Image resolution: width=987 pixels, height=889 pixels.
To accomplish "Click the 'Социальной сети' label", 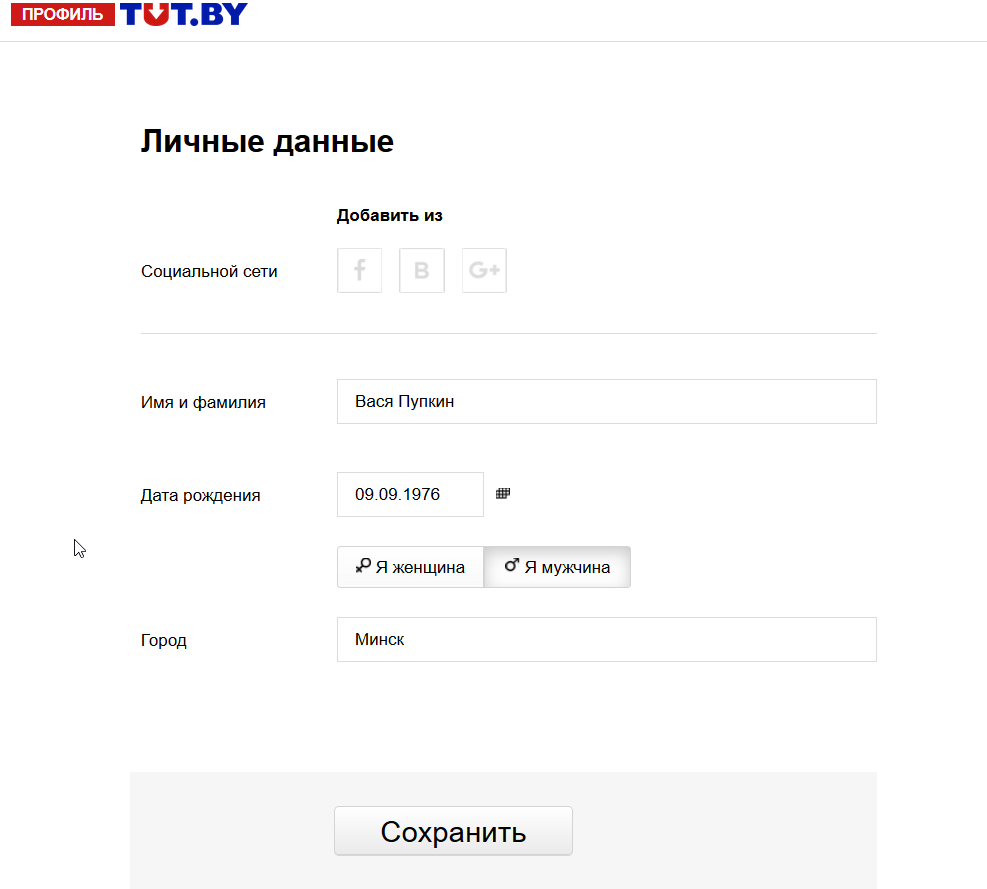I will pyautogui.click(x=209, y=271).
